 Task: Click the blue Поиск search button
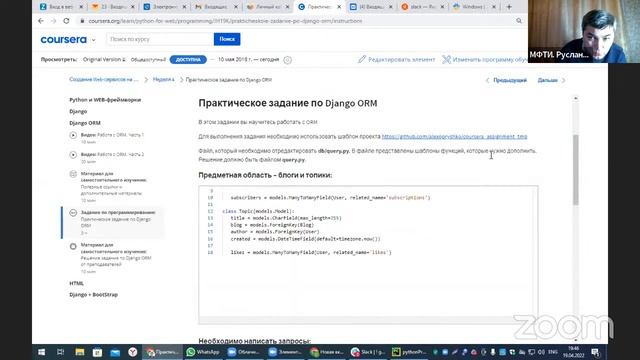coord(227,39)
